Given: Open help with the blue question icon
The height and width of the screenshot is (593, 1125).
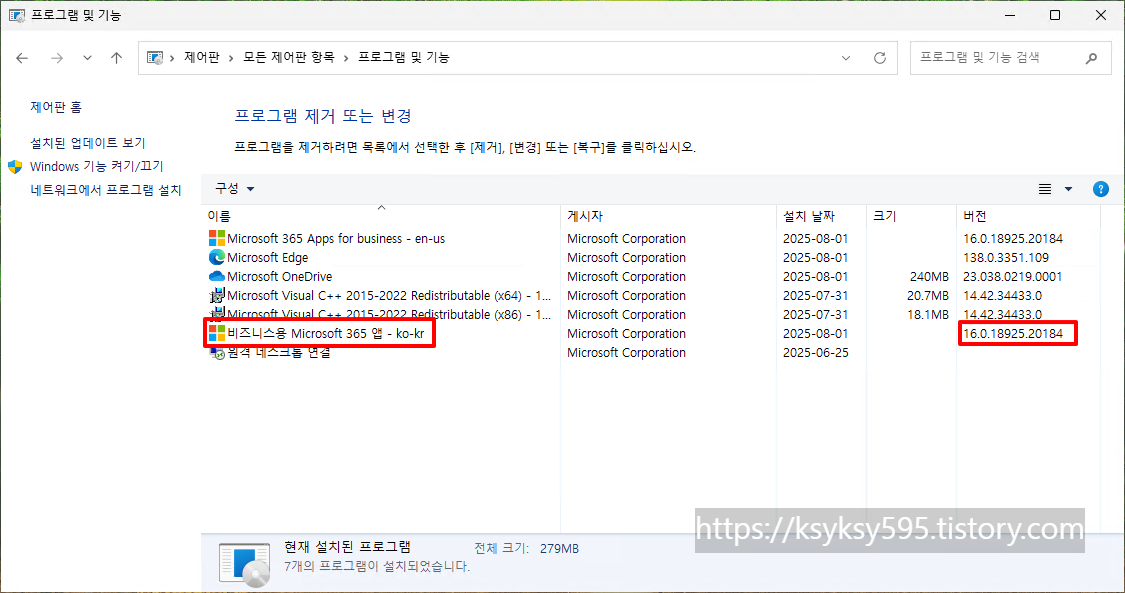Looking at the screenshot, I should coord(1101,189).
